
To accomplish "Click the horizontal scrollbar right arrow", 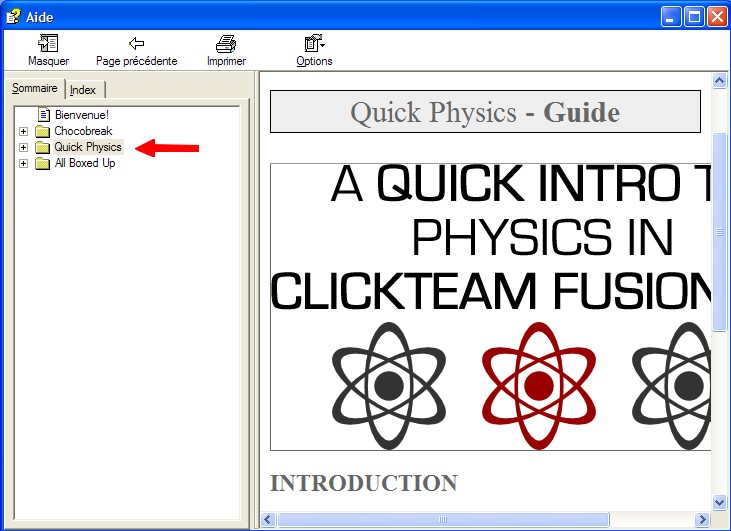I will [702, 519].
